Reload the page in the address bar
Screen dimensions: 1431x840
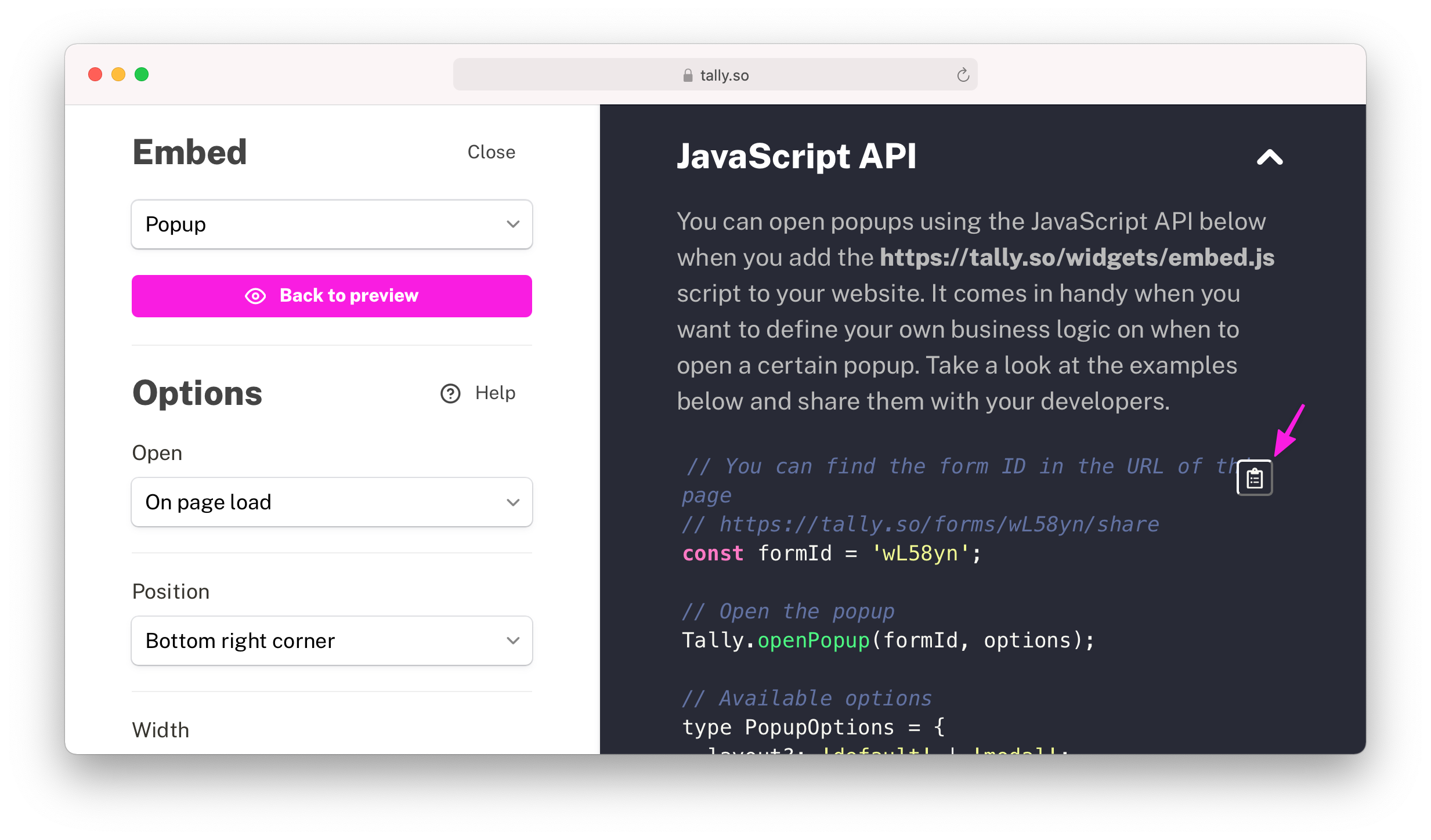pos(963,75)
